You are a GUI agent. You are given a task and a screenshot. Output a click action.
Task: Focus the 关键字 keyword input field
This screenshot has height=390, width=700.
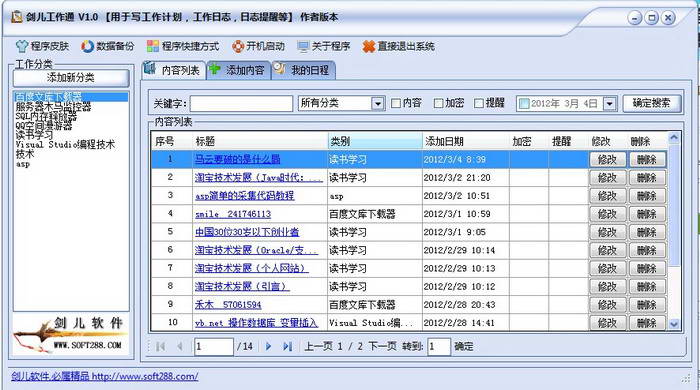(x=241, y=104)
